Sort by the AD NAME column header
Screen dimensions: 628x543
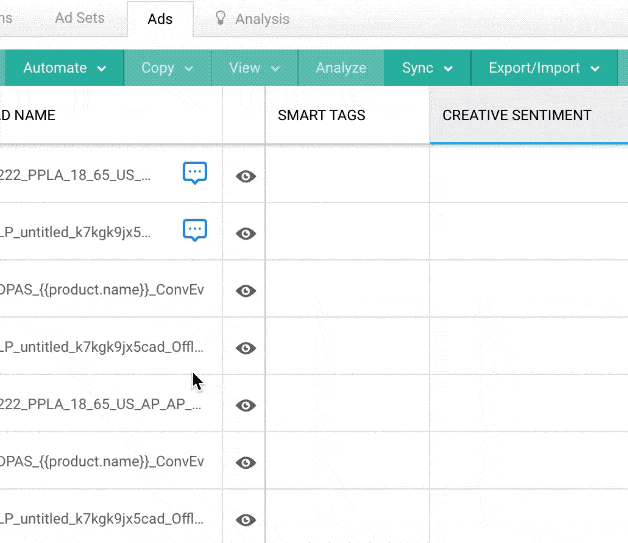tap(27, 115)
